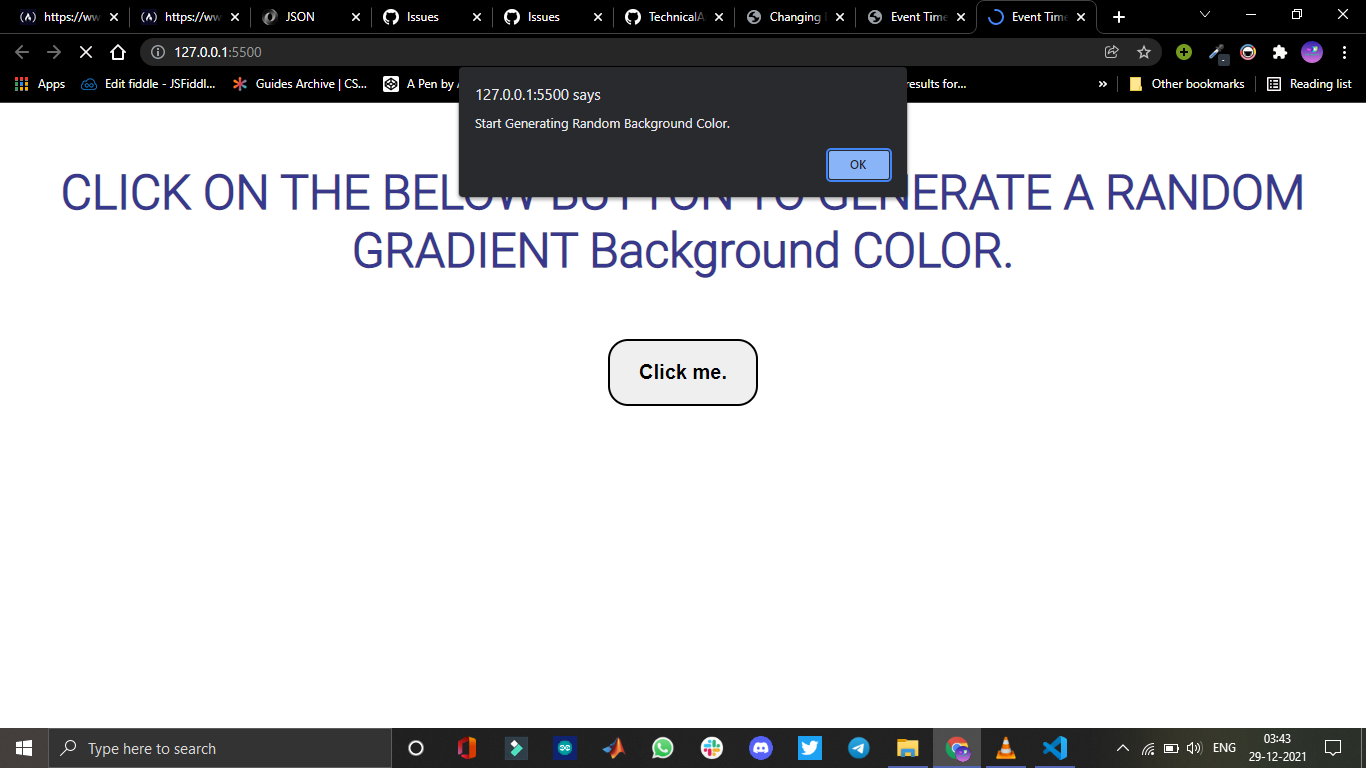Open Visual Studio Code from taskbar

coord(1055,748)
